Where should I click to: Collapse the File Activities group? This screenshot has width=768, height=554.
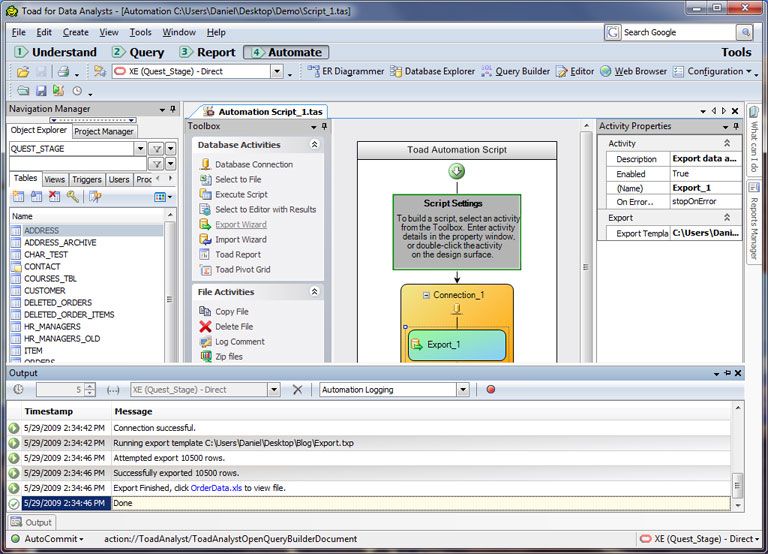tap(314, 291)
